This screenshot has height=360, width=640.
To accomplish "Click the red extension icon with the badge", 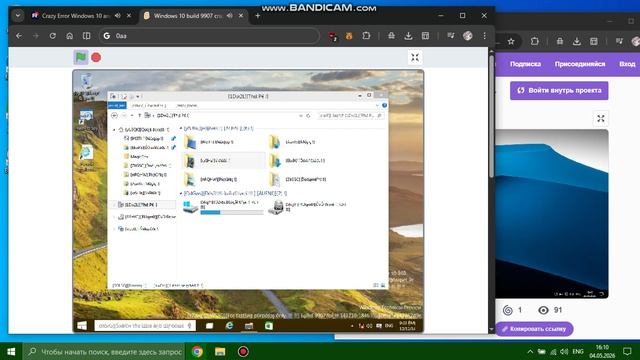I will [333, 36].
